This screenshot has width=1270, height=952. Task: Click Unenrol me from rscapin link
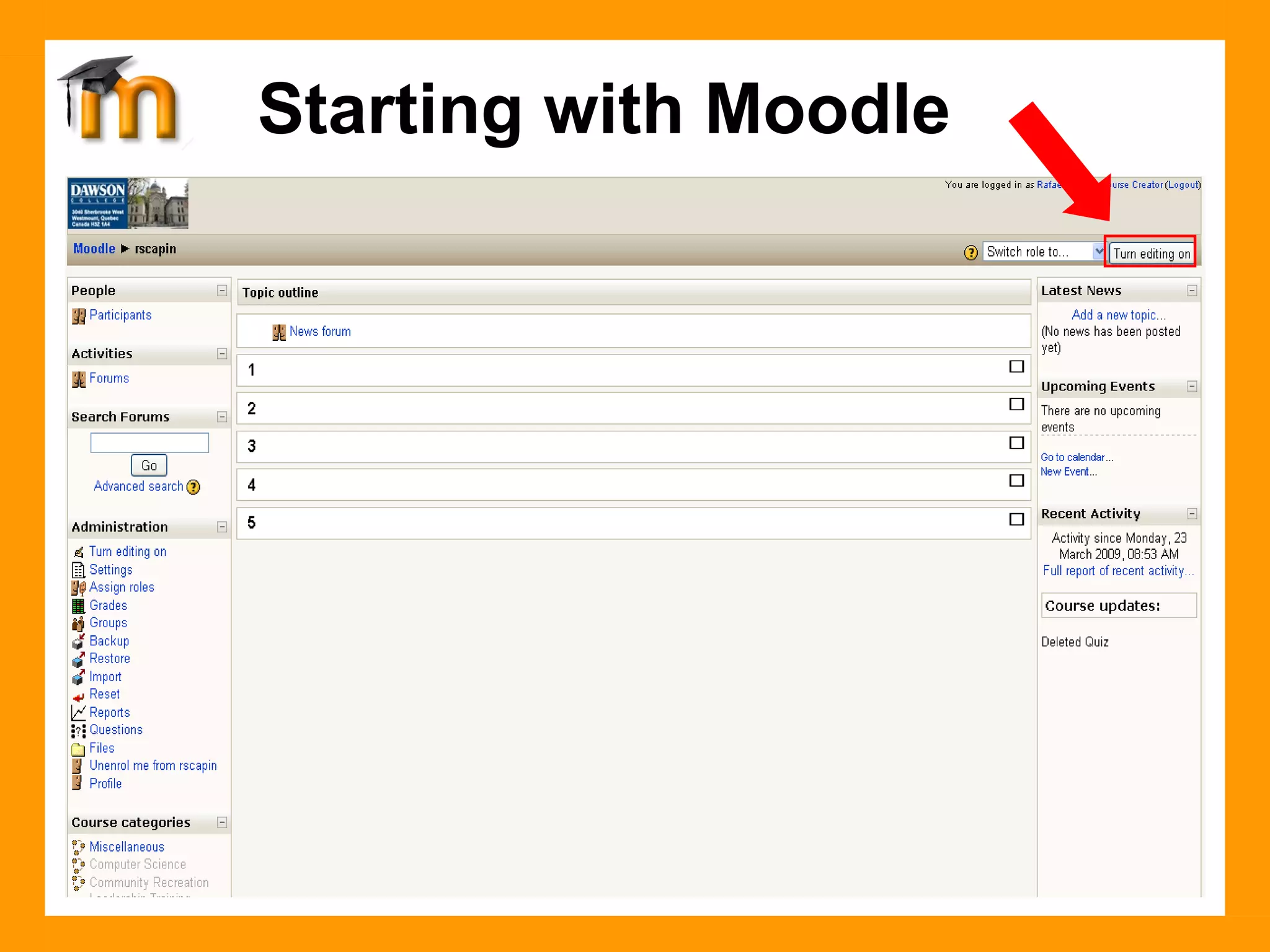153,766
